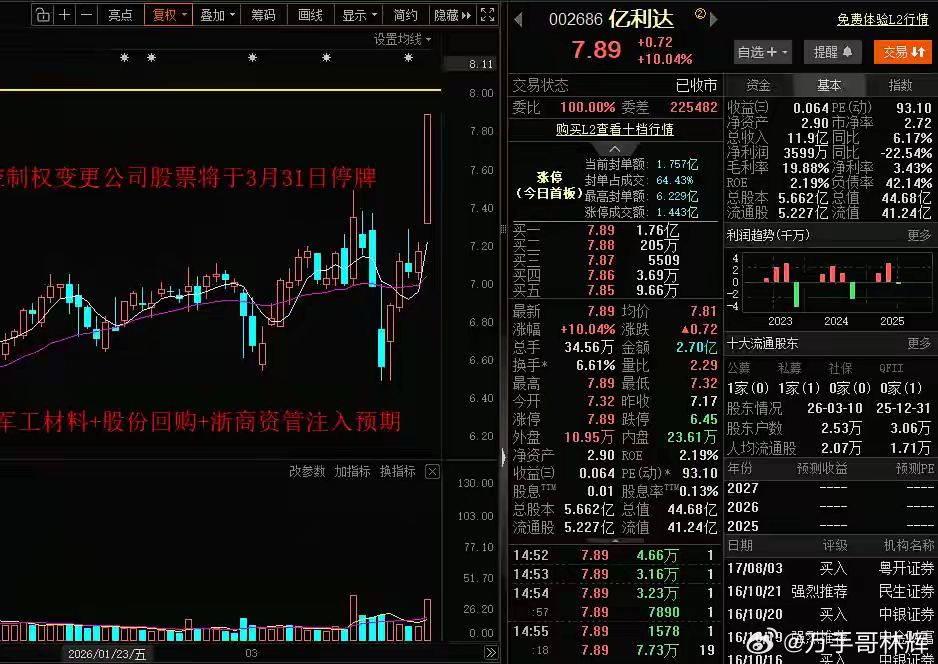The width and height of the screenshot is (938, 664).
Task: Select QFII shareholder category
Action: pyautogui.click(x=891, y=368)
